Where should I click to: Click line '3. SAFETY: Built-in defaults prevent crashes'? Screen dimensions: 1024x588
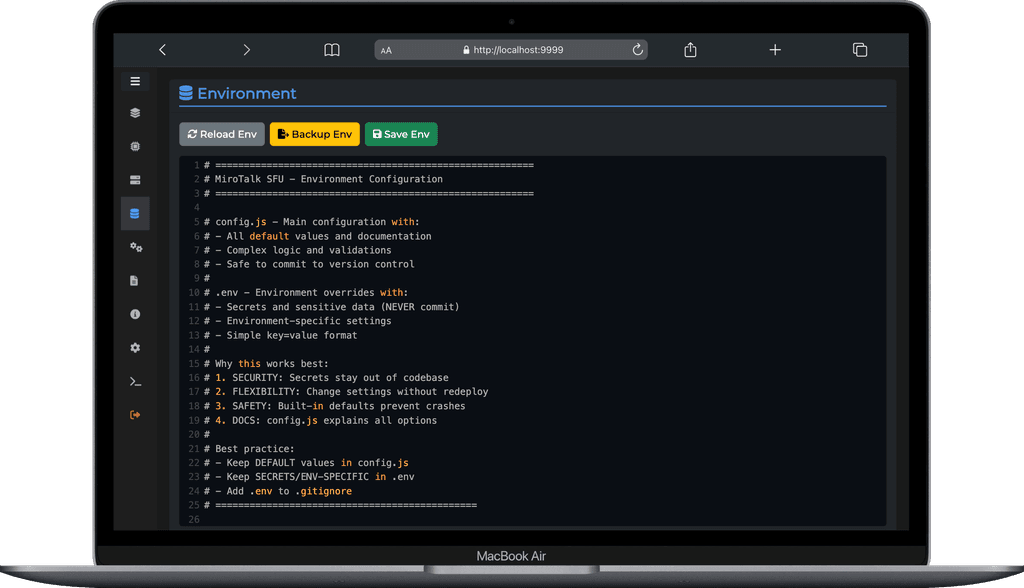340,406
